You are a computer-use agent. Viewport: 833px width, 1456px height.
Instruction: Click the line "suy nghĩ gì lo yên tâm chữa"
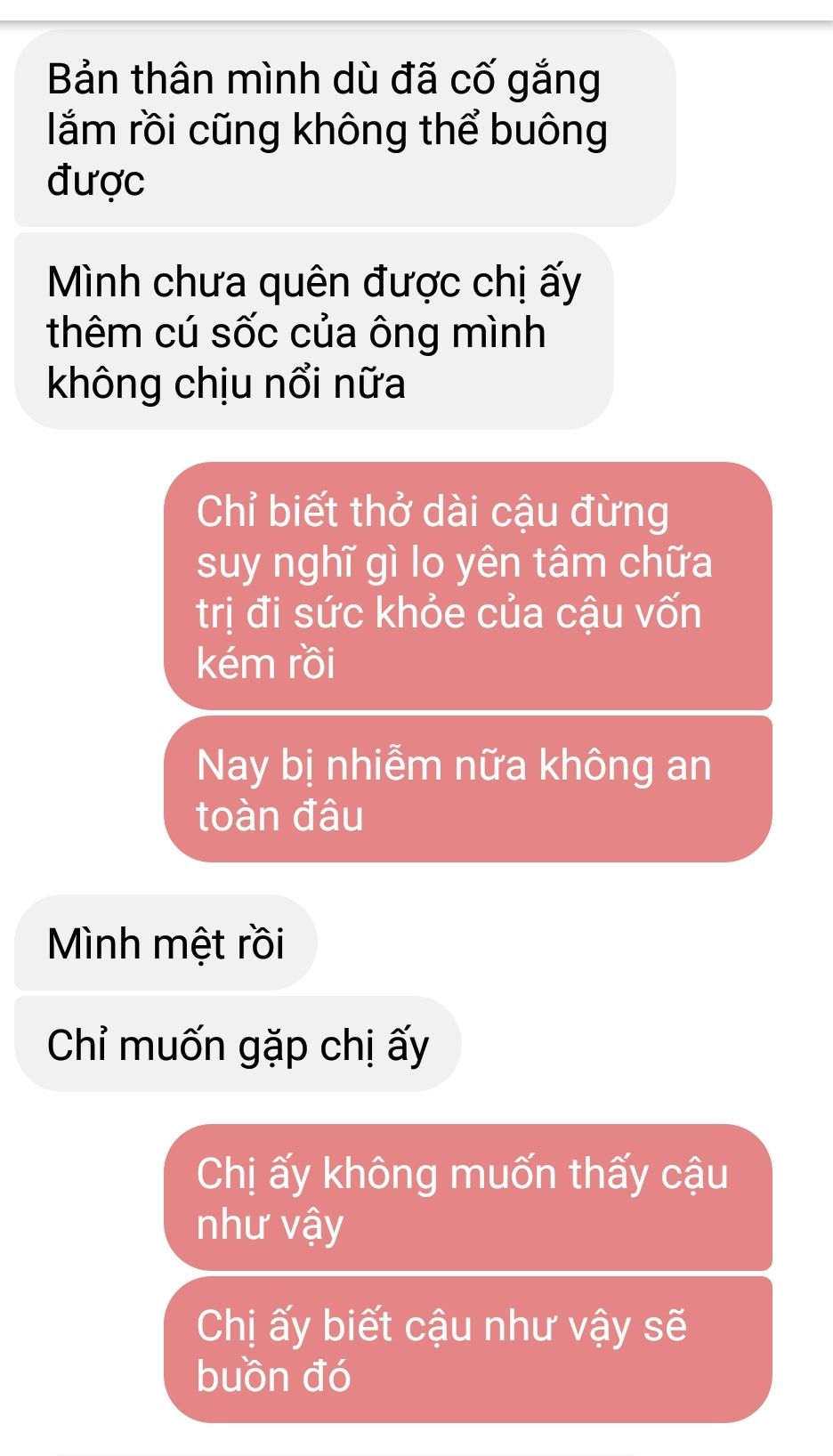[454, 562]
